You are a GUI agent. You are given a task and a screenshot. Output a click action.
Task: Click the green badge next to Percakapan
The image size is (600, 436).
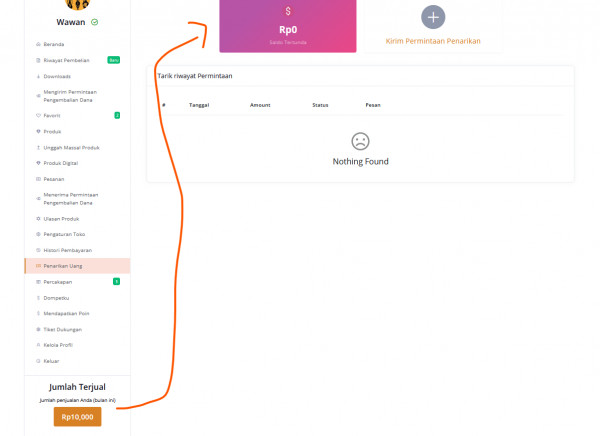pyautogui.click(x=117, y=282)
